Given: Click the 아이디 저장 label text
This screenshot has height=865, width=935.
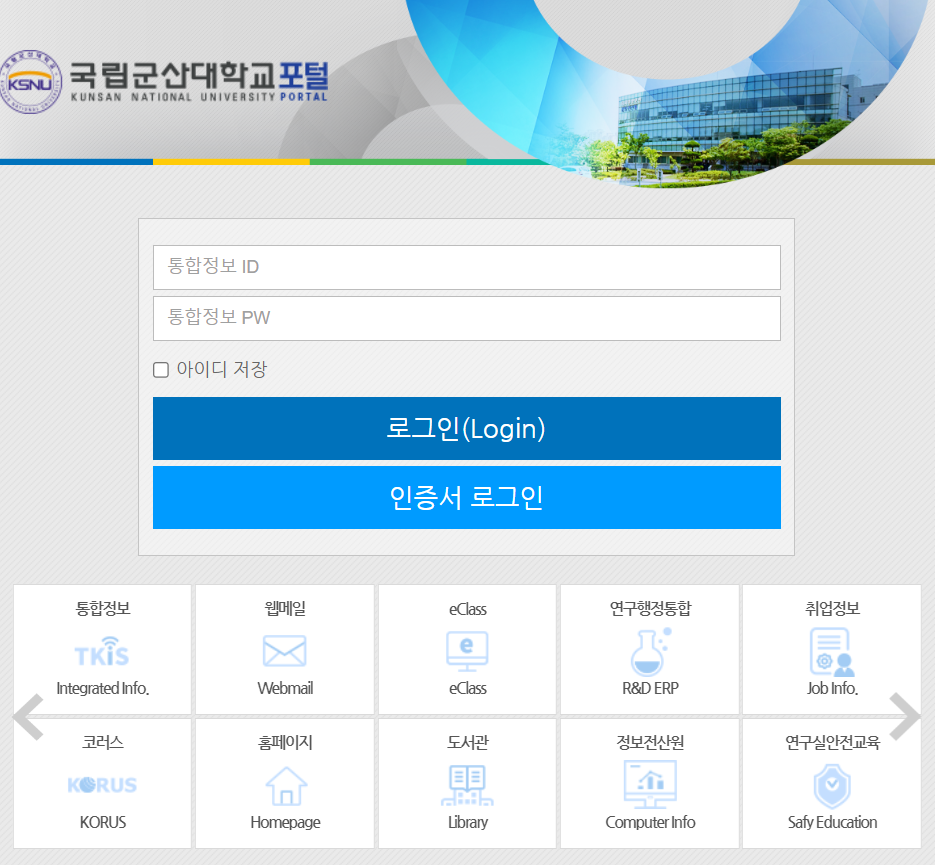Looking at the screenshot, I should [221, 370].
